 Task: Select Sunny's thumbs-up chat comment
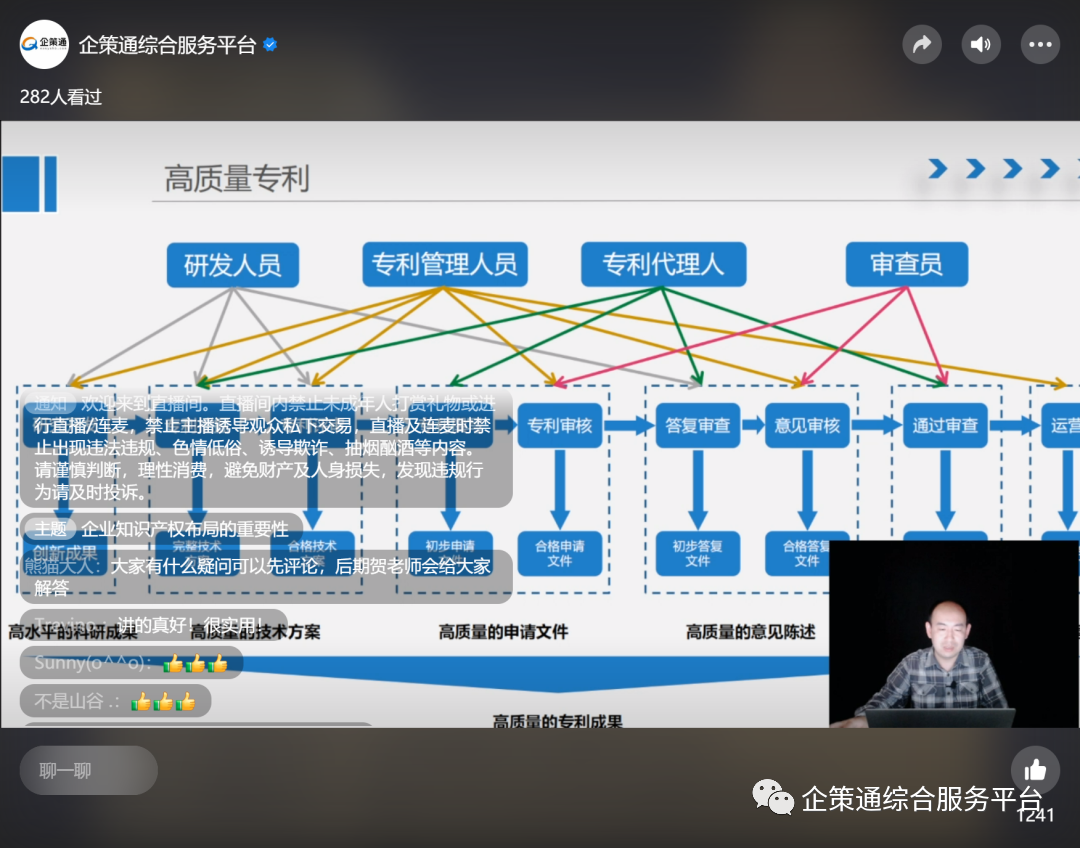coord(131,663)
